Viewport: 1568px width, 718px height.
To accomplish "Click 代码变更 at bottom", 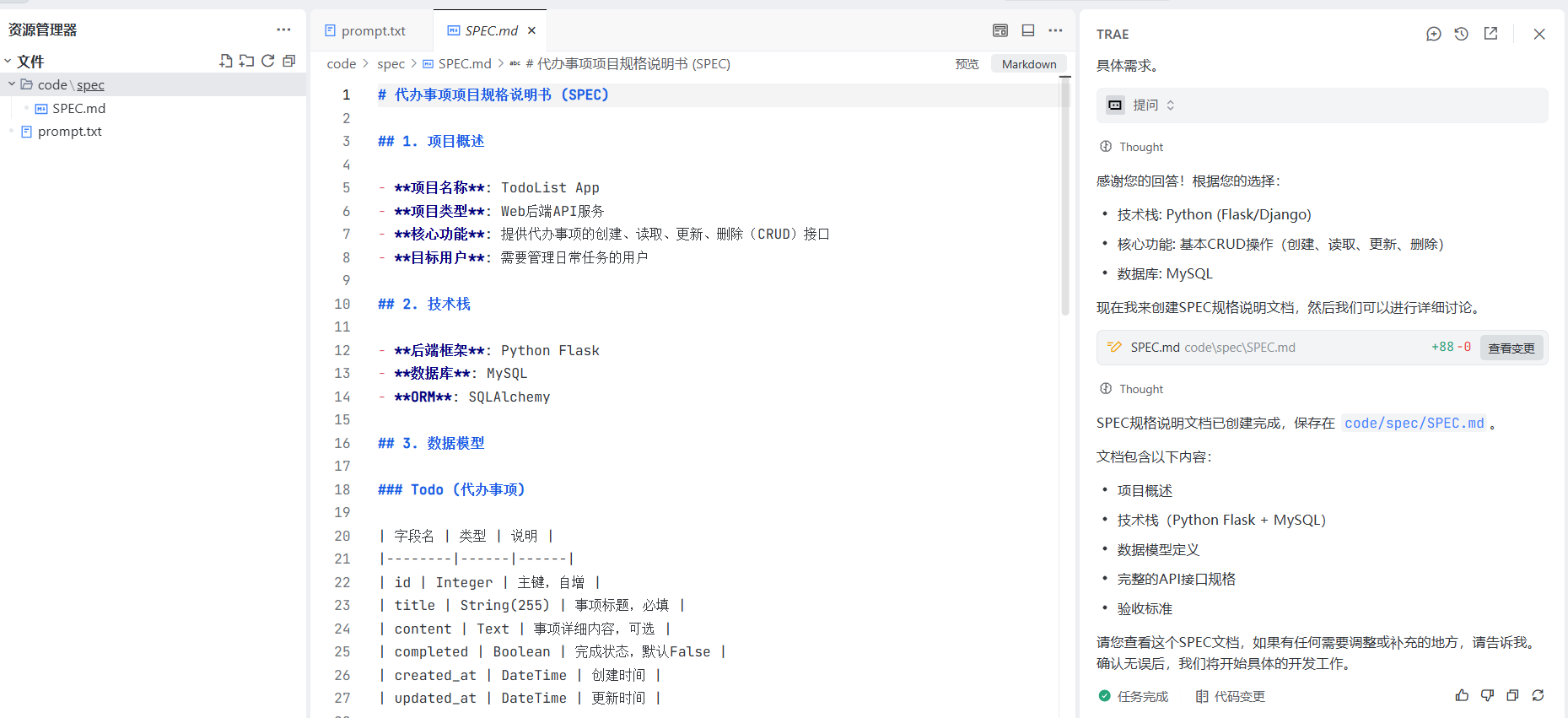I will tap(1231, 696).
